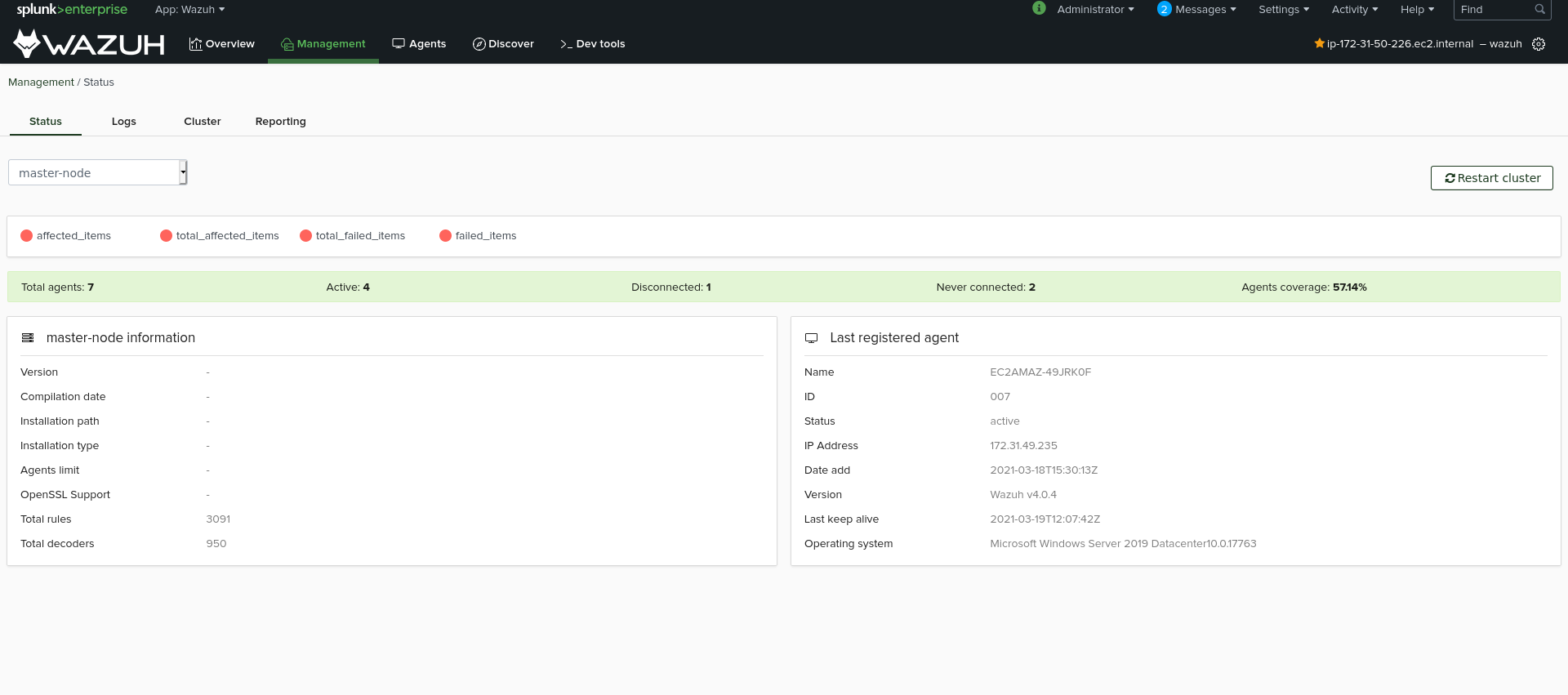
Task: Open the settings gear next to wazuh
Action: 1539,44
